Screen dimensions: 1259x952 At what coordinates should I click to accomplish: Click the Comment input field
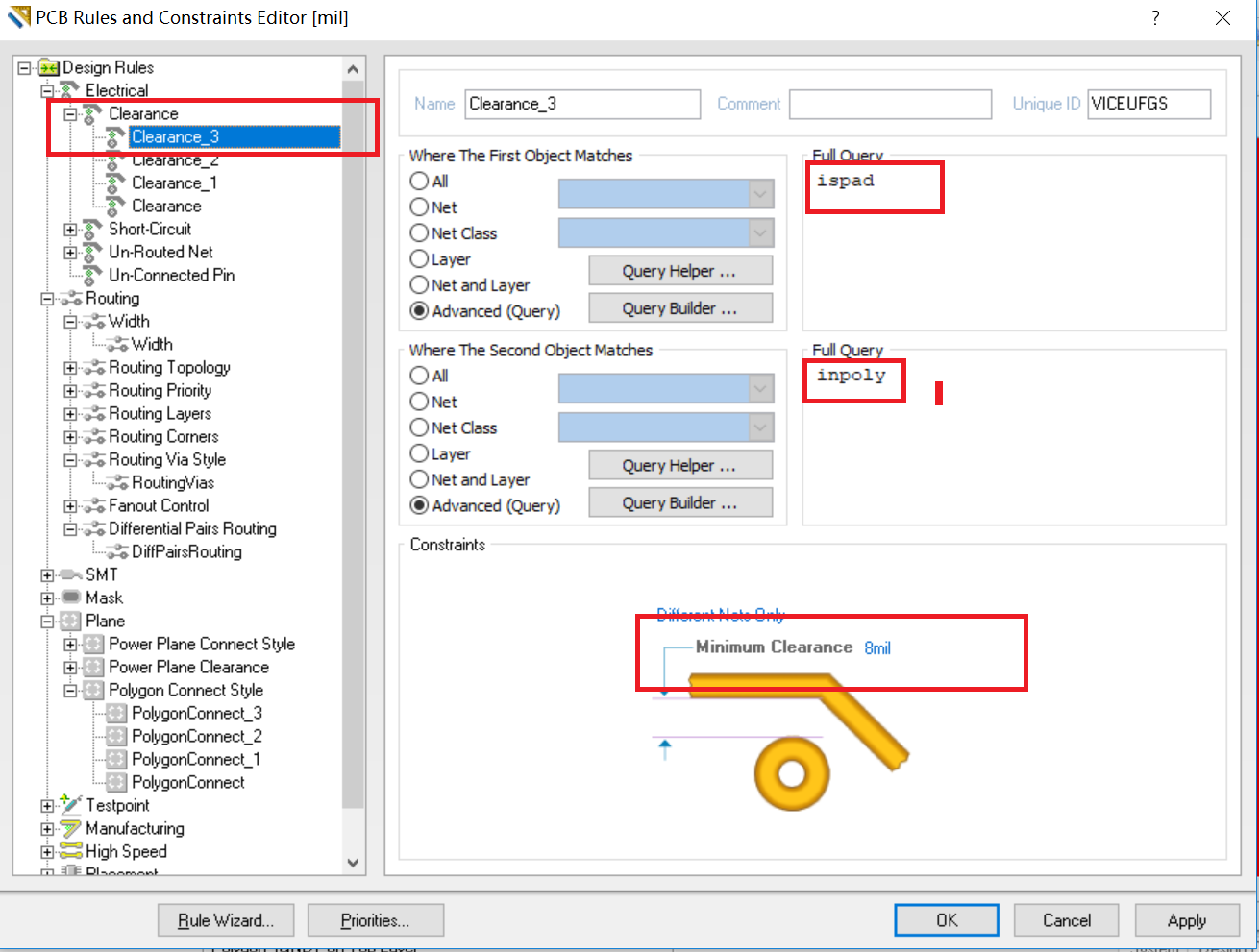click(x=890, y=104)
